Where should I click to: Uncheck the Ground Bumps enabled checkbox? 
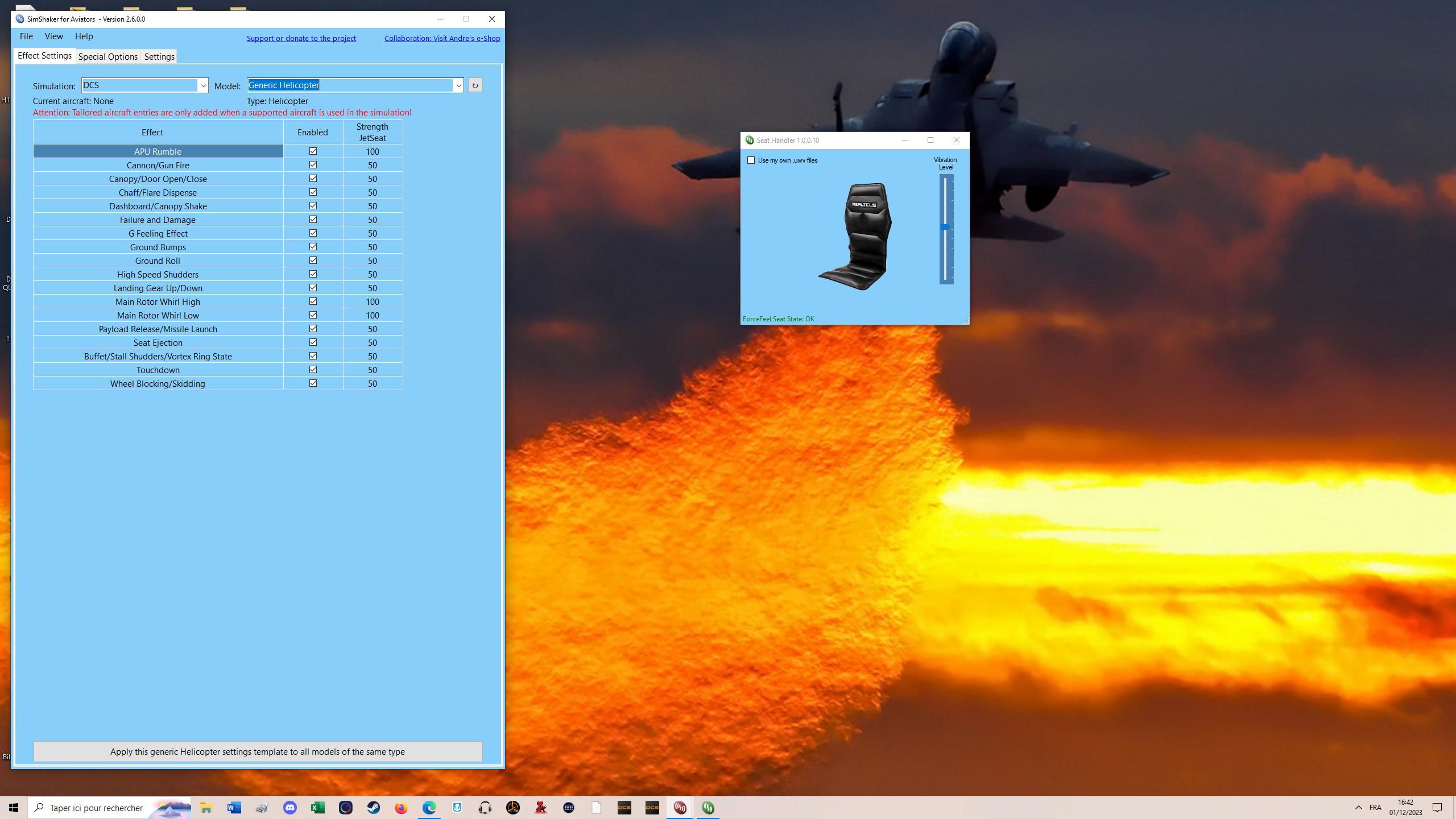[x=313, y=247]
